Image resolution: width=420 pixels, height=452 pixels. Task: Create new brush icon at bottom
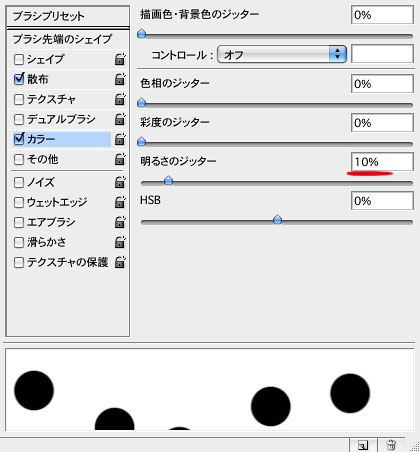(x=363, y=445)
